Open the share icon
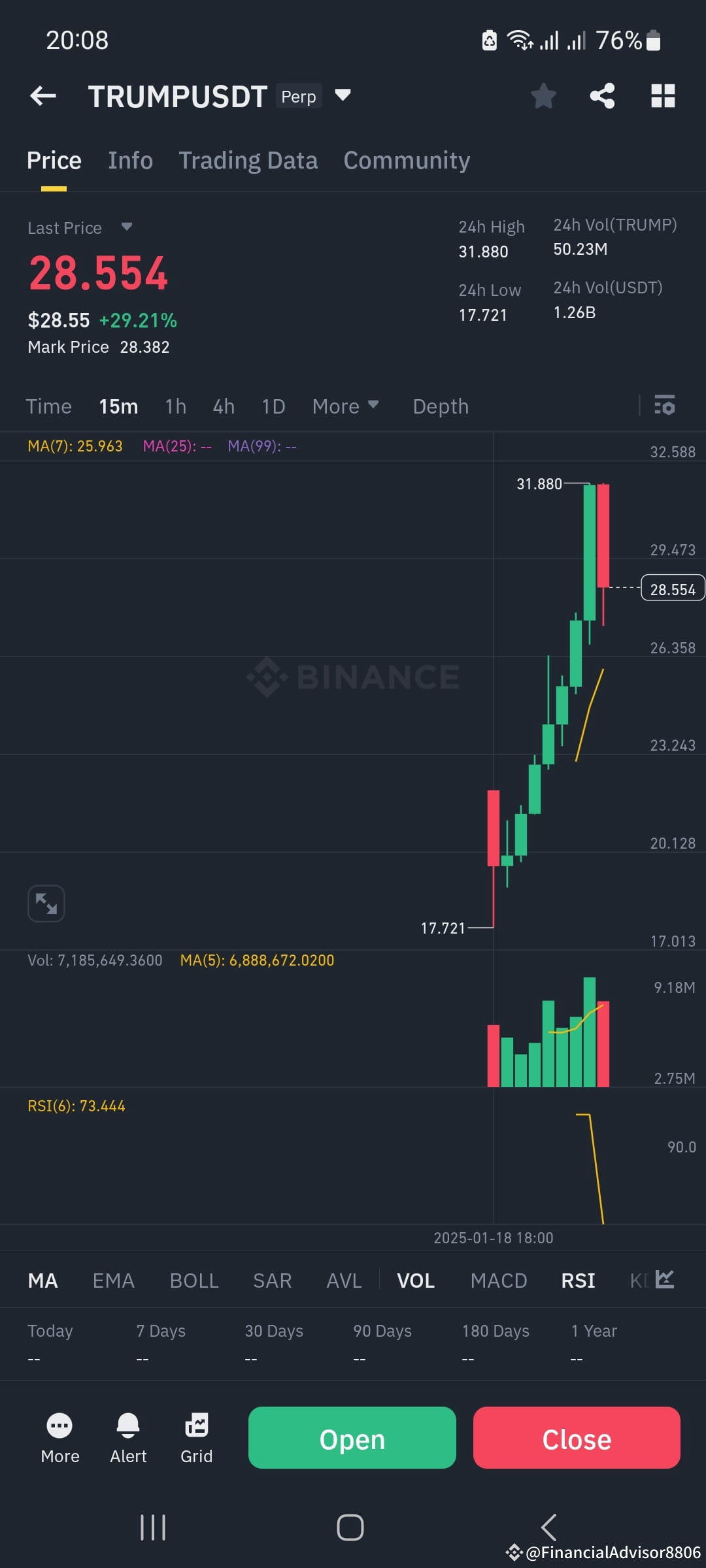 pos(602,96)
